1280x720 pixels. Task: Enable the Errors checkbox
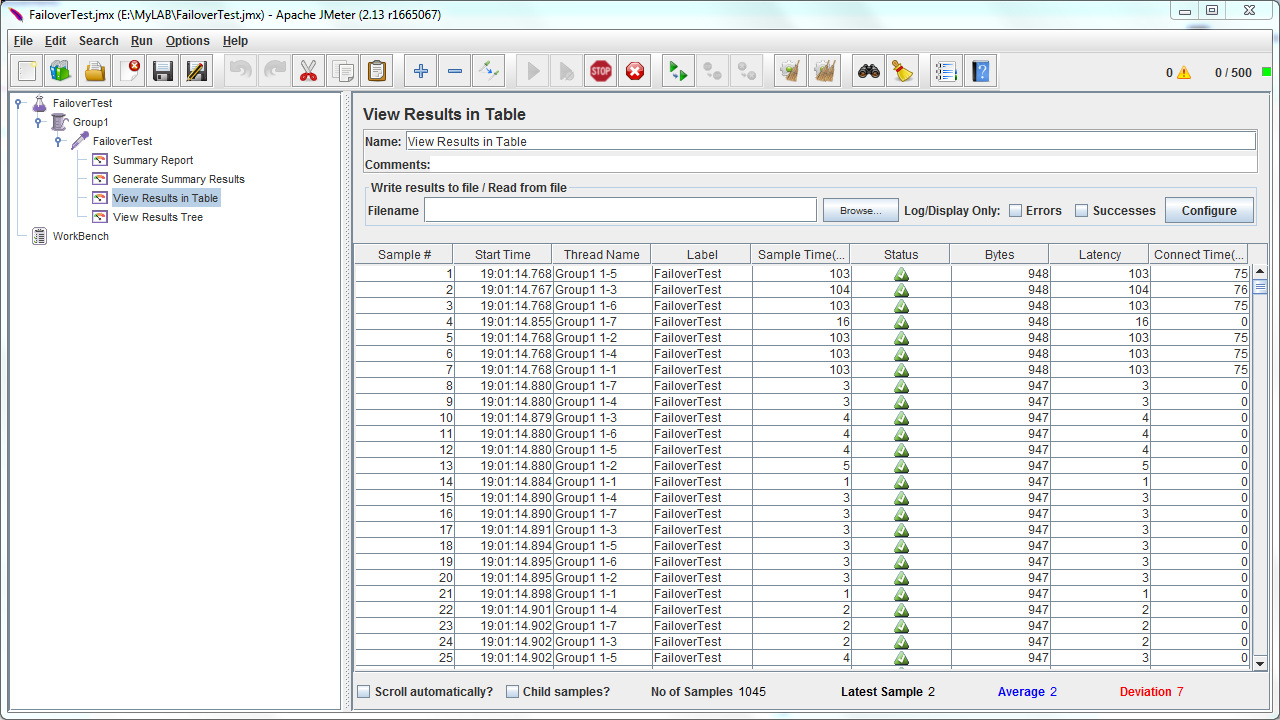click(x=1015, y=211)
